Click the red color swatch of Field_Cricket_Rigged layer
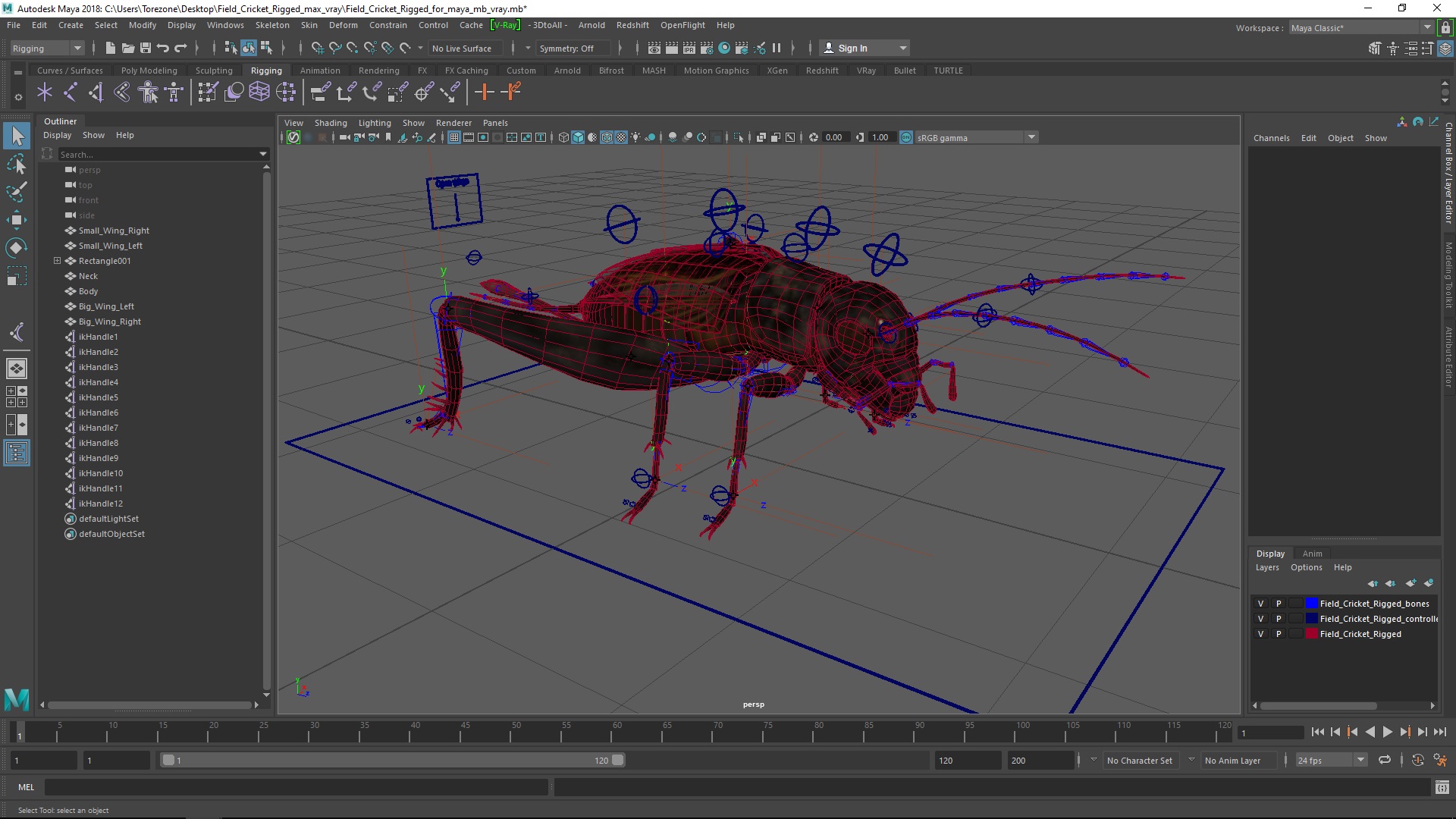This screenshot has width=1456, height=819. point(1312,634)
